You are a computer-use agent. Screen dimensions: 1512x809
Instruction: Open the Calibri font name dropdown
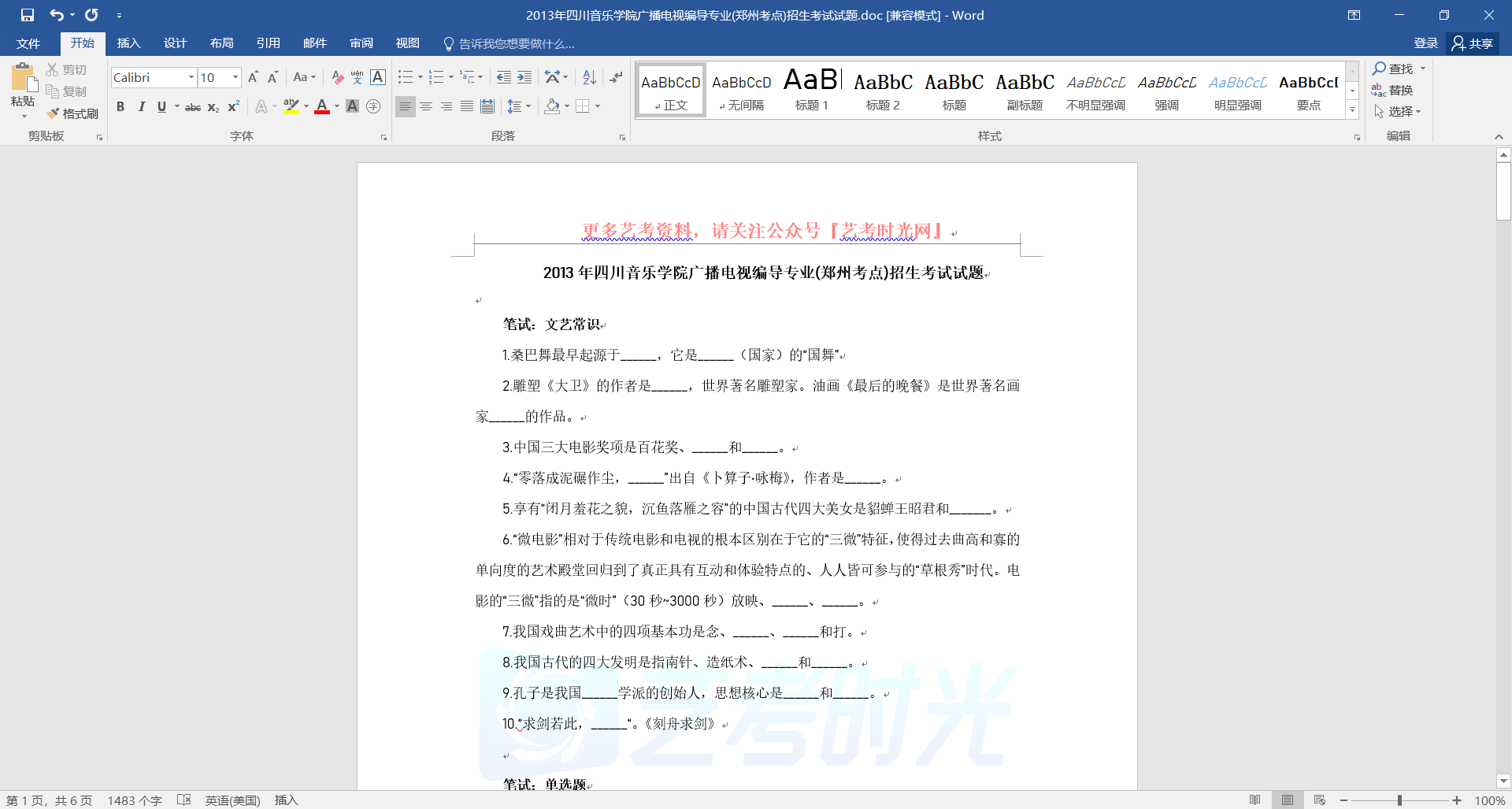(x=191, y=77)
